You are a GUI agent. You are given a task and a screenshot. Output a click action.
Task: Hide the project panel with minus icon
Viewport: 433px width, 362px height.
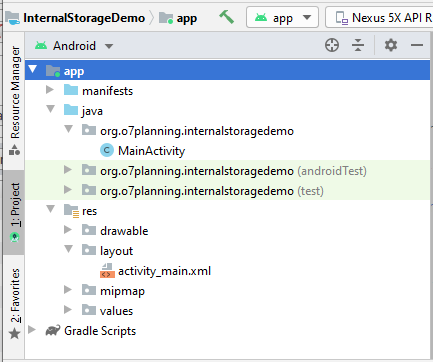[x=417, y=45]
